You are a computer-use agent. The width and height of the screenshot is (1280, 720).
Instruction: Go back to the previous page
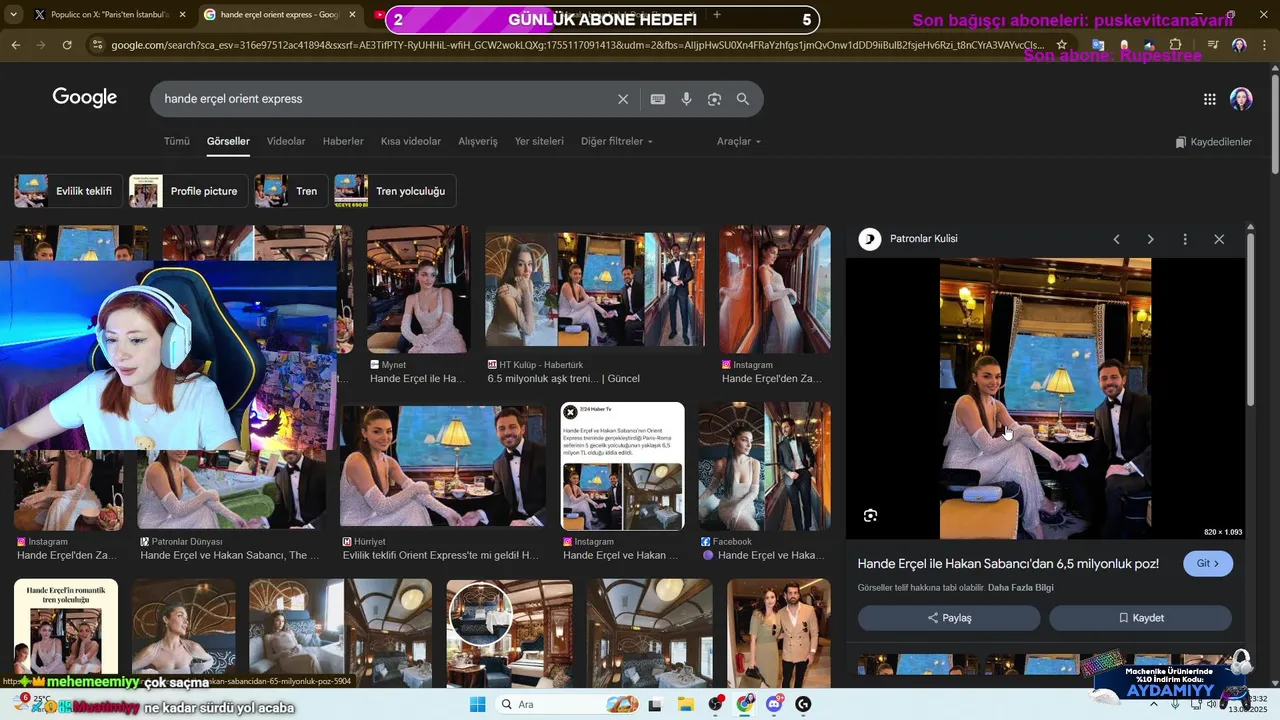click(x=15, y=45)
